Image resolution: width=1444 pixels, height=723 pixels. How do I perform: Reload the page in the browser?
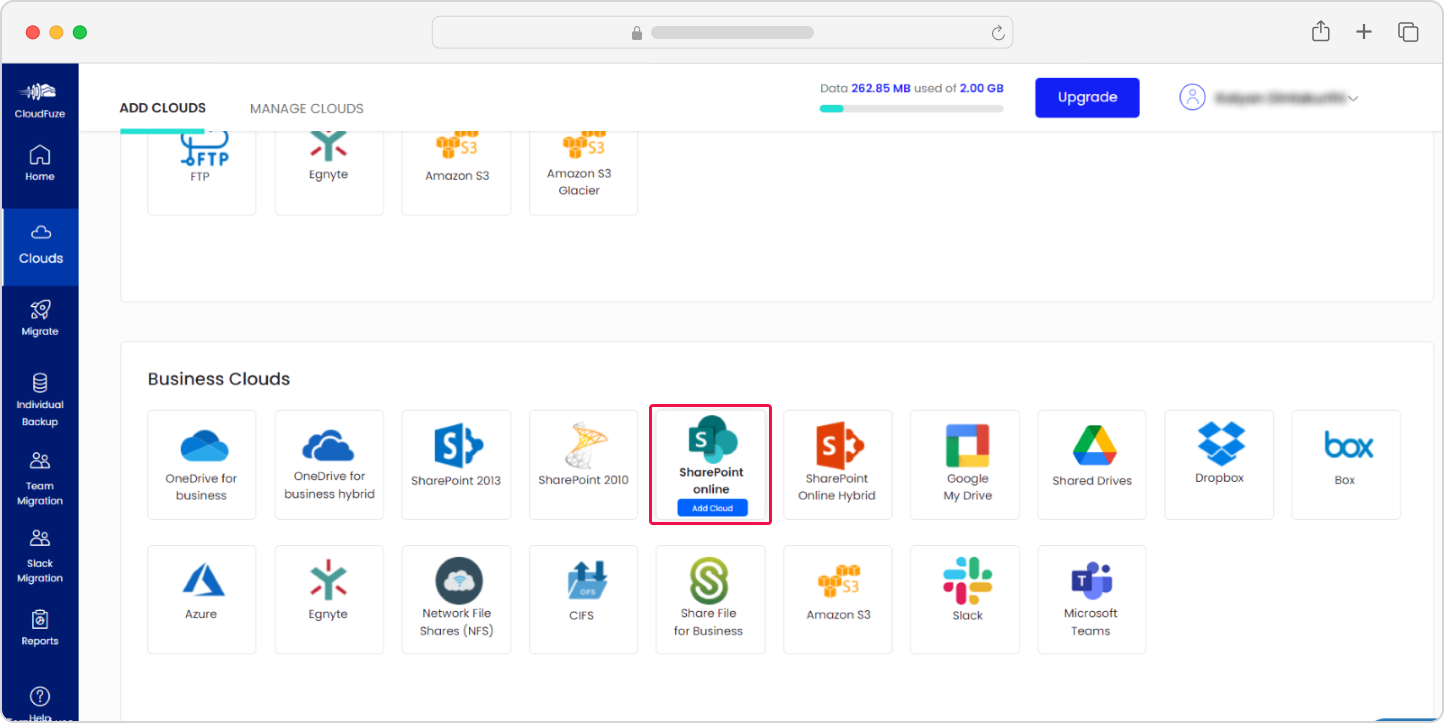click(x=997, y=33)
